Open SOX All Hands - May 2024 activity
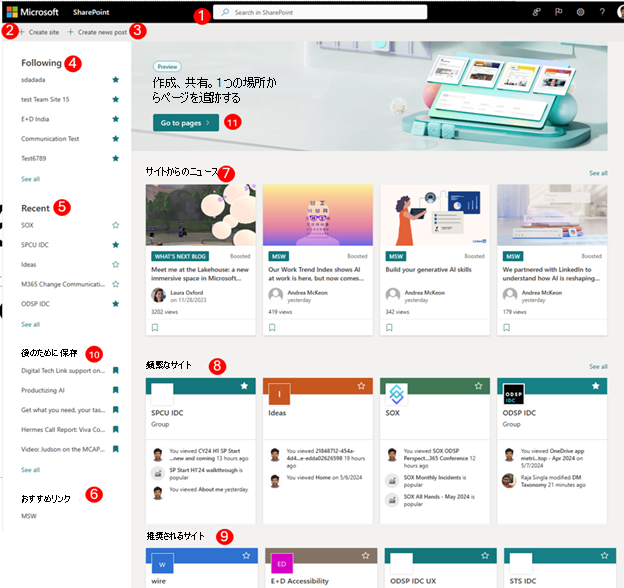624x588 pixels. (x=439, y=500)
